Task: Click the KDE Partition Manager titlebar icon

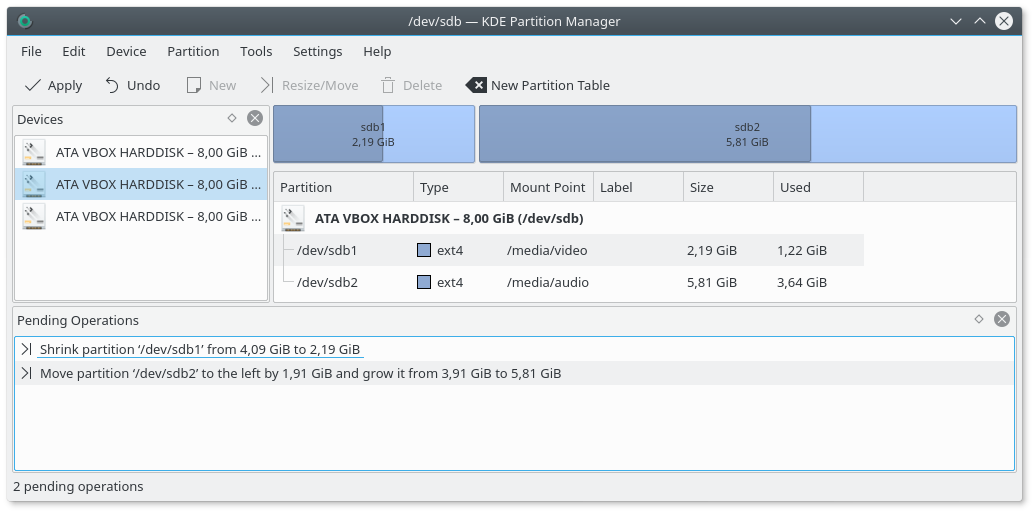Action: 25,21
